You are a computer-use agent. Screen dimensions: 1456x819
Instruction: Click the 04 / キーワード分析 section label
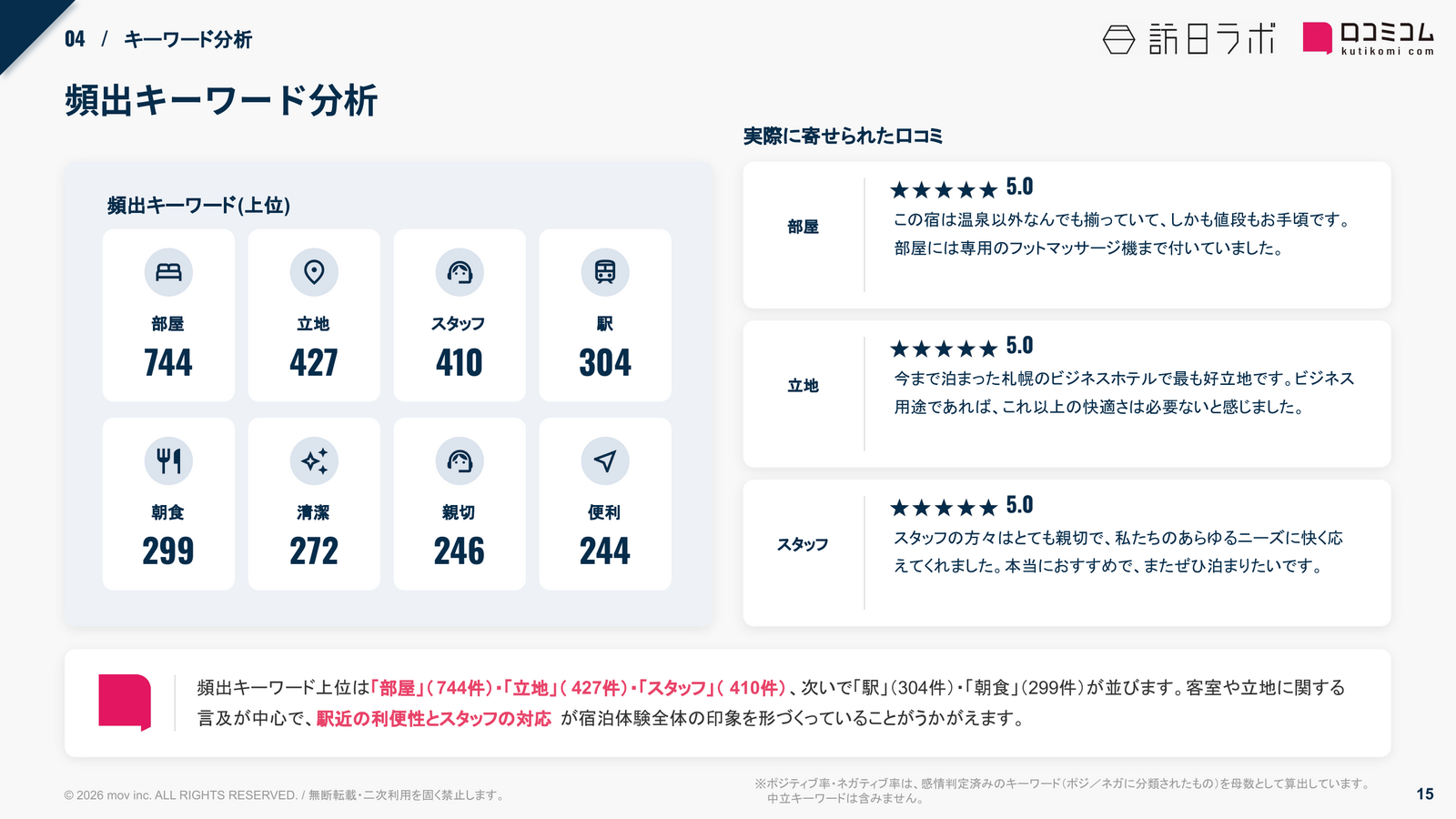coord(157,39)
